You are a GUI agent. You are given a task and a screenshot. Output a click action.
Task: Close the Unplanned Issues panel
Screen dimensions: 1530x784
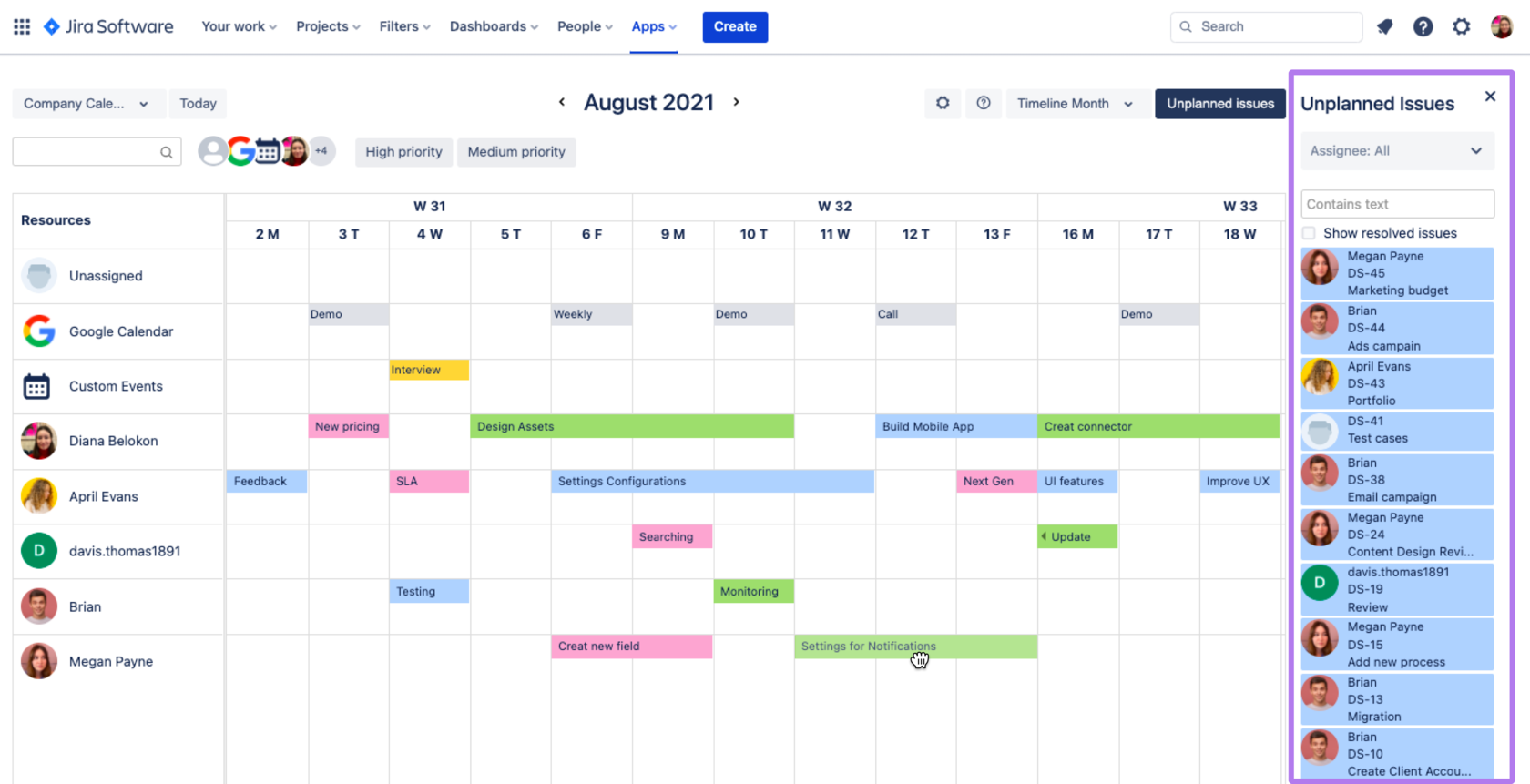tap(1490, 97)
